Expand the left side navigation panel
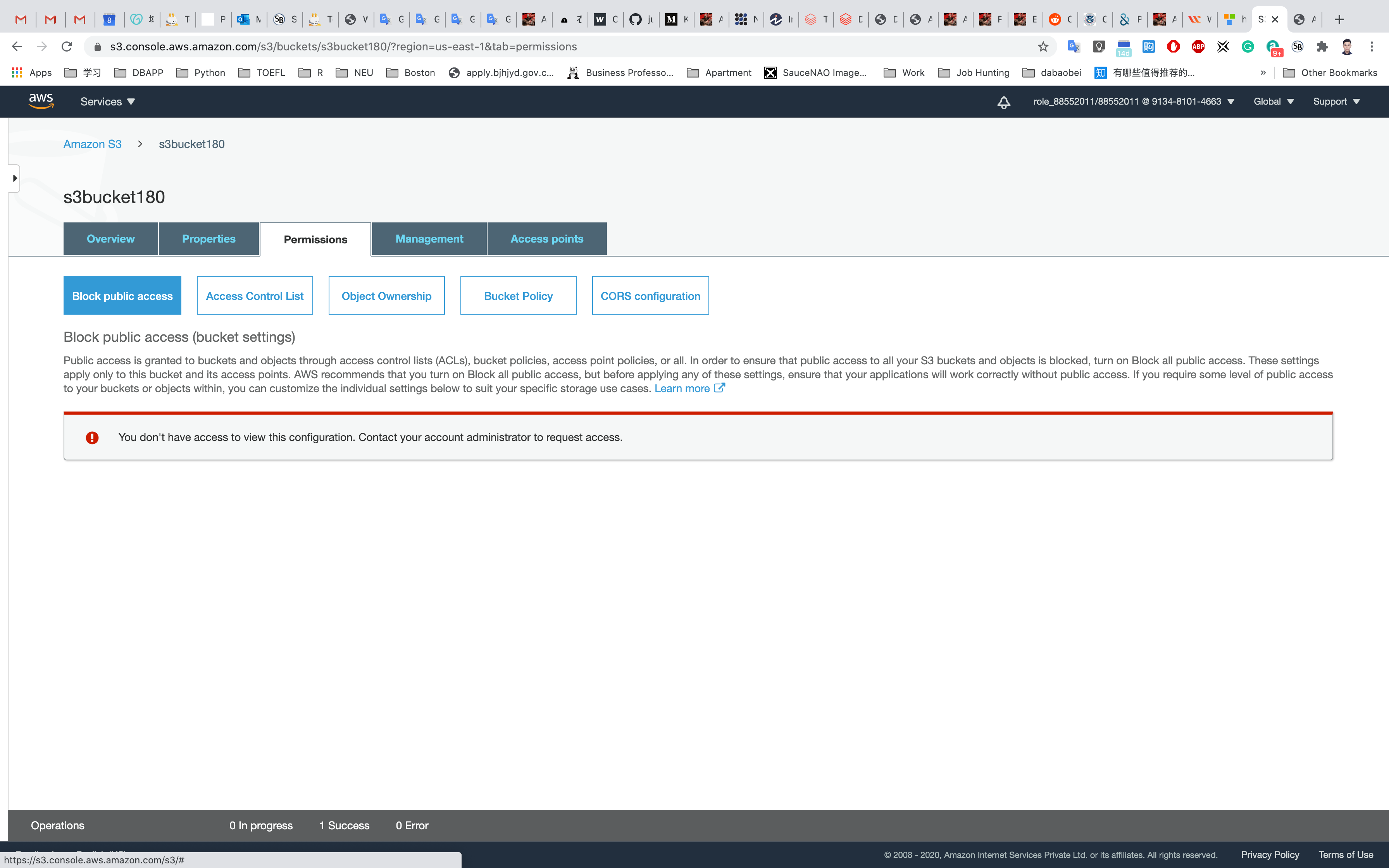Screen dimensions: 1389x868 pyautogui.click(x=14, y=179)
